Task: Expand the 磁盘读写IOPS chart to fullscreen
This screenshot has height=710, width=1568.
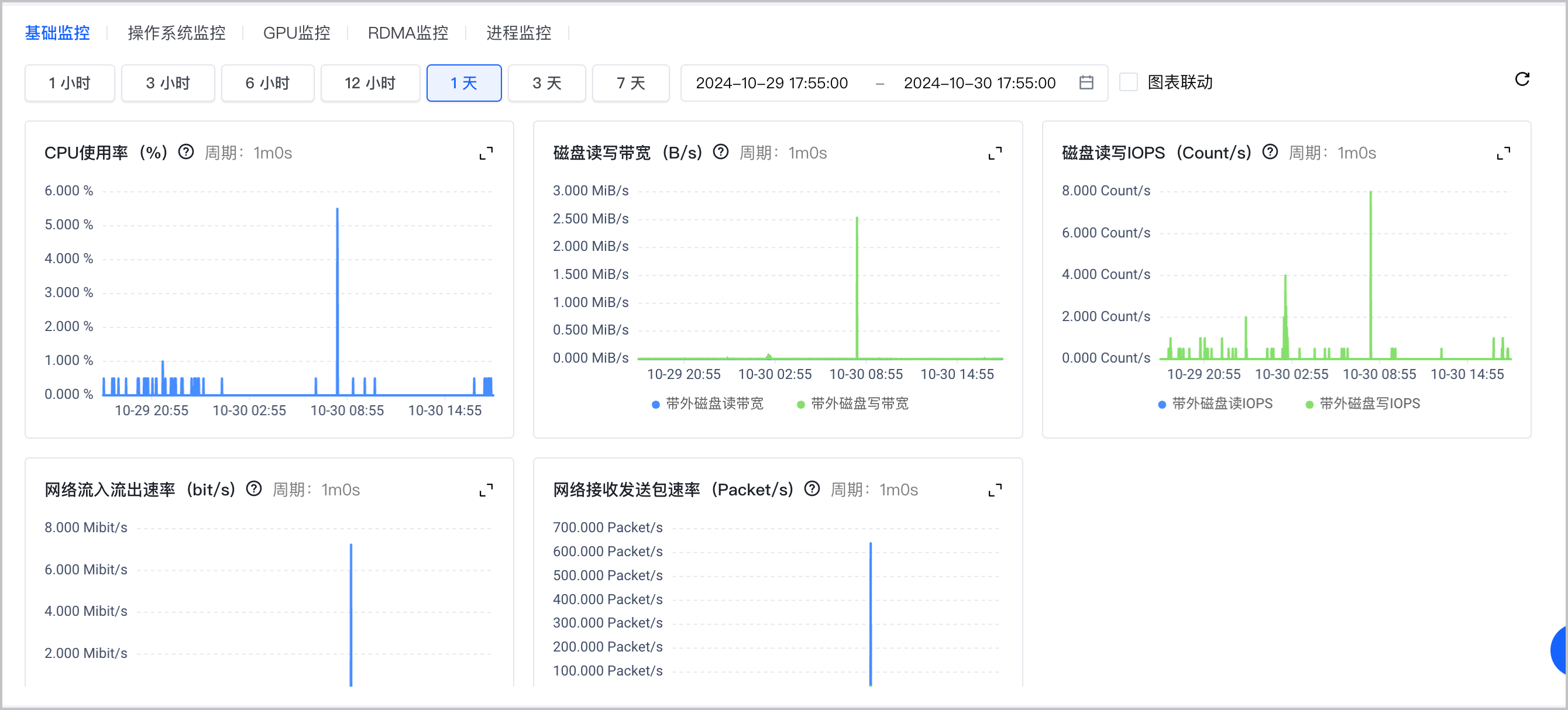Action: (x=1504, y=153)
